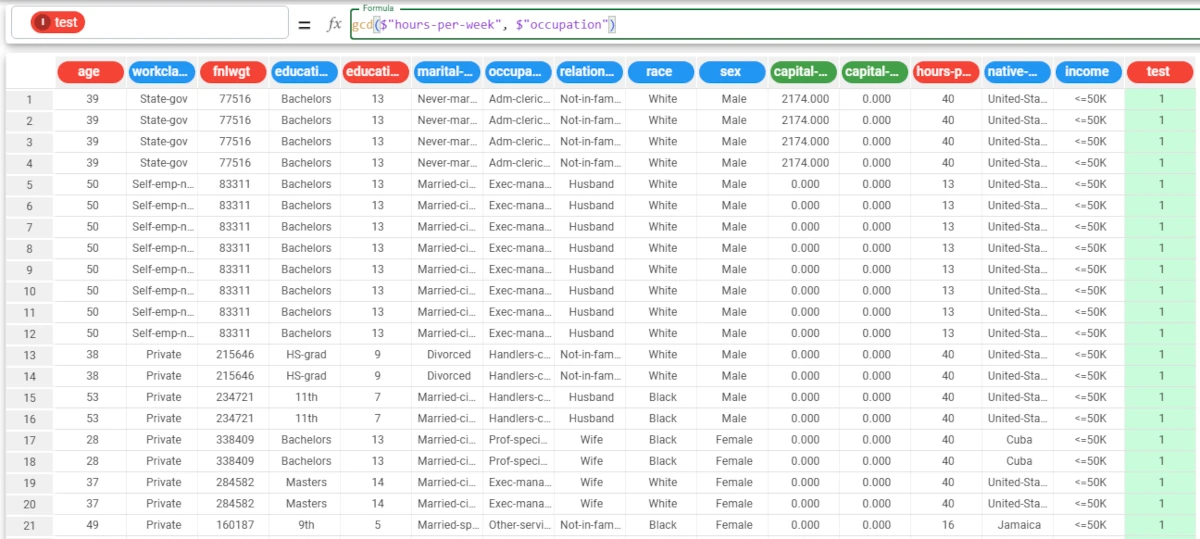Click row number 1 header
Image resolution: width=1200 pixels, height=539 pixels.
pyautogui.click(x=30, y=99)
